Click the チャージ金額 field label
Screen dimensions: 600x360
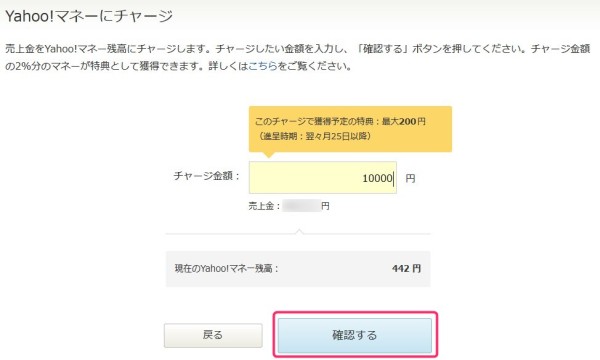coord(207,176)
